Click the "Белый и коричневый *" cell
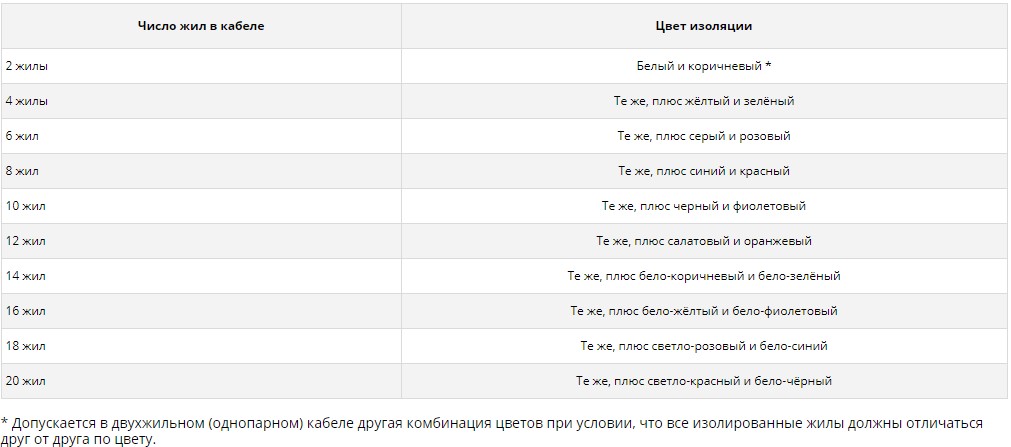 click(x=704, y=66)
